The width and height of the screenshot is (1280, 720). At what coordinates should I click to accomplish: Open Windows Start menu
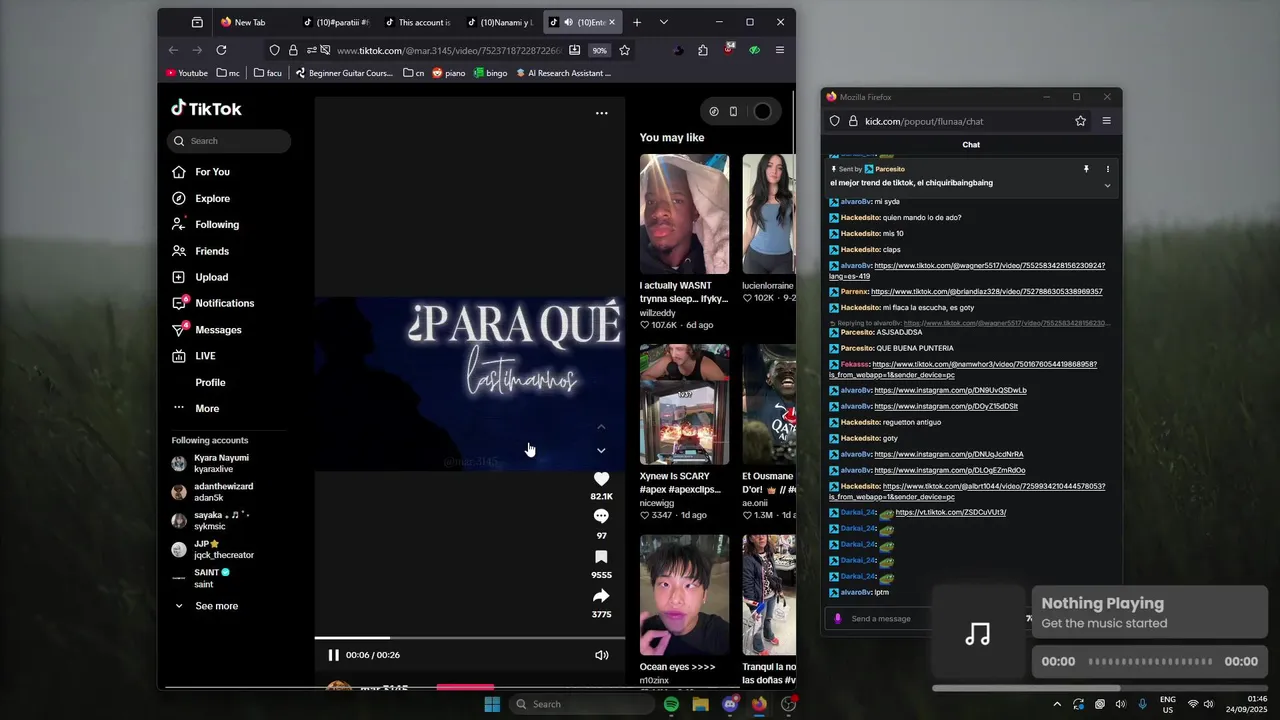[x=492, y=704]
